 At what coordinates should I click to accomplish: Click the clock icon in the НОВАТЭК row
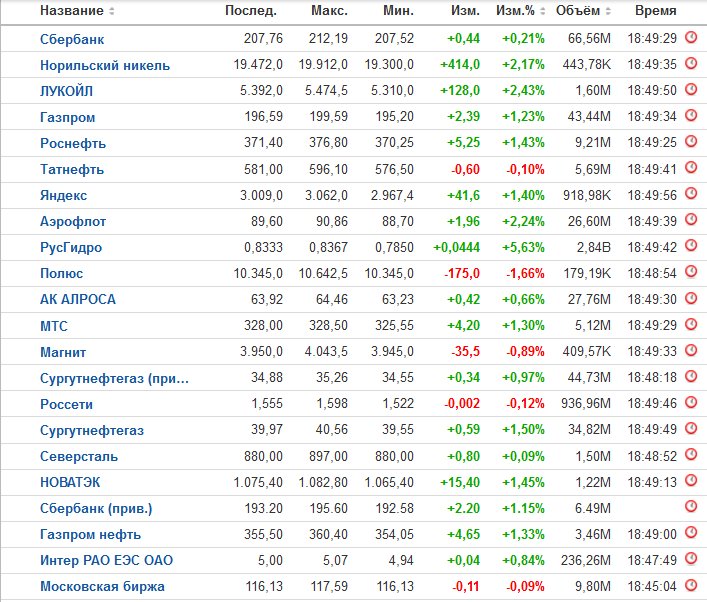691,481
